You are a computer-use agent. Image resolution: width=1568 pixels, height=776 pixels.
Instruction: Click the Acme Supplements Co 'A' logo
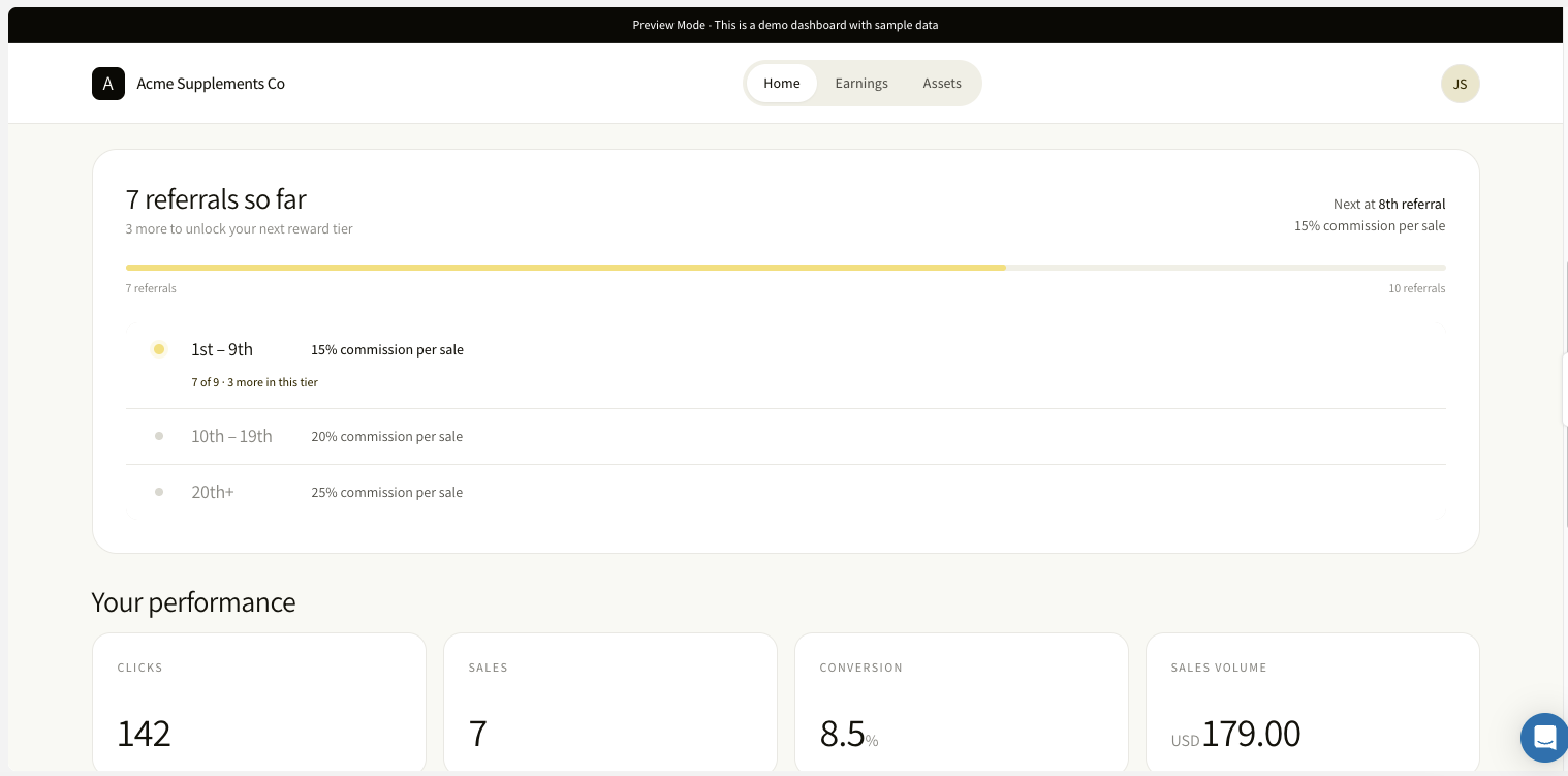point(108,84)
